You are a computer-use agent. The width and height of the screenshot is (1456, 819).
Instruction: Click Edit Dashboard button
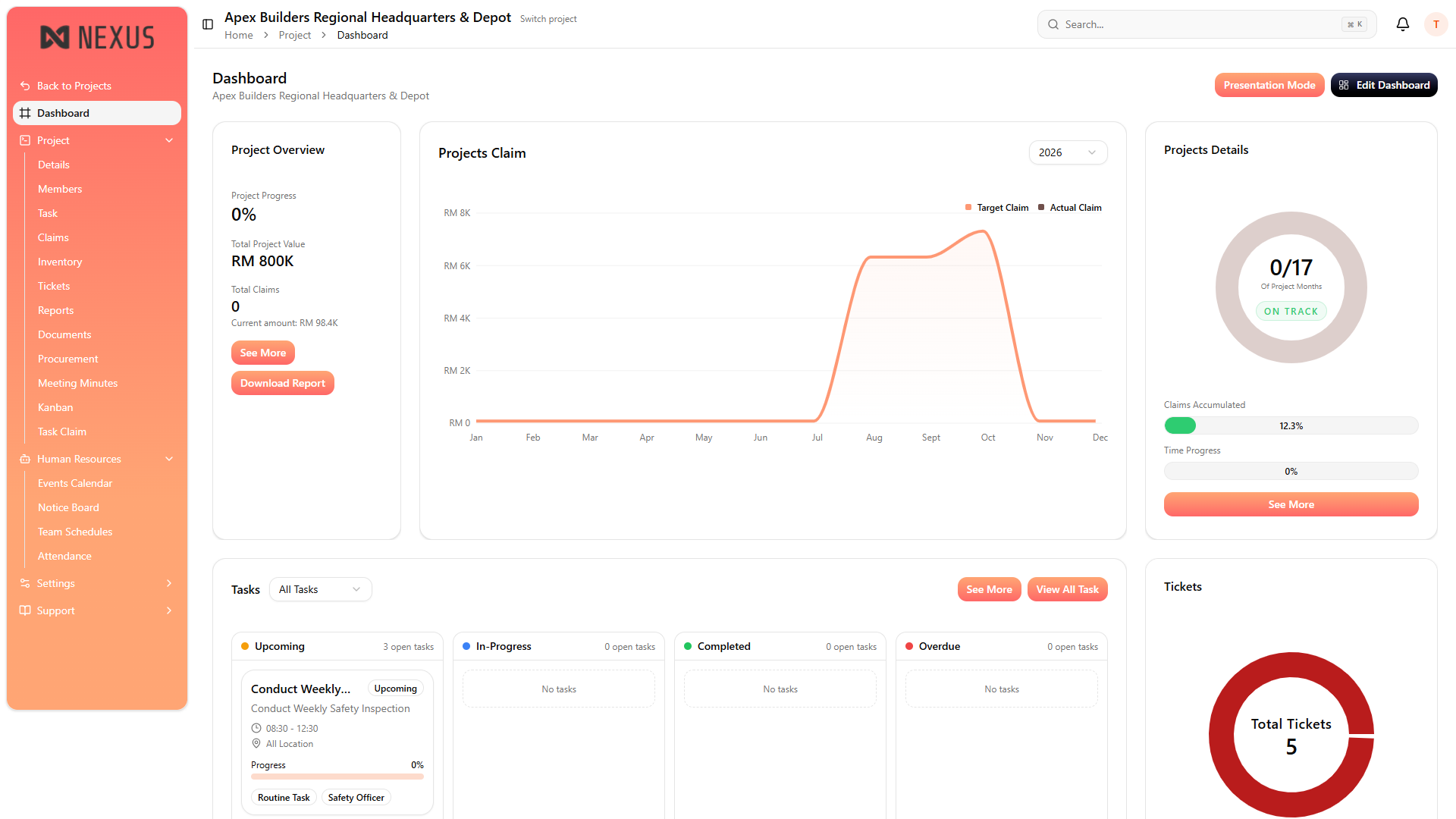click(1384, 85)
